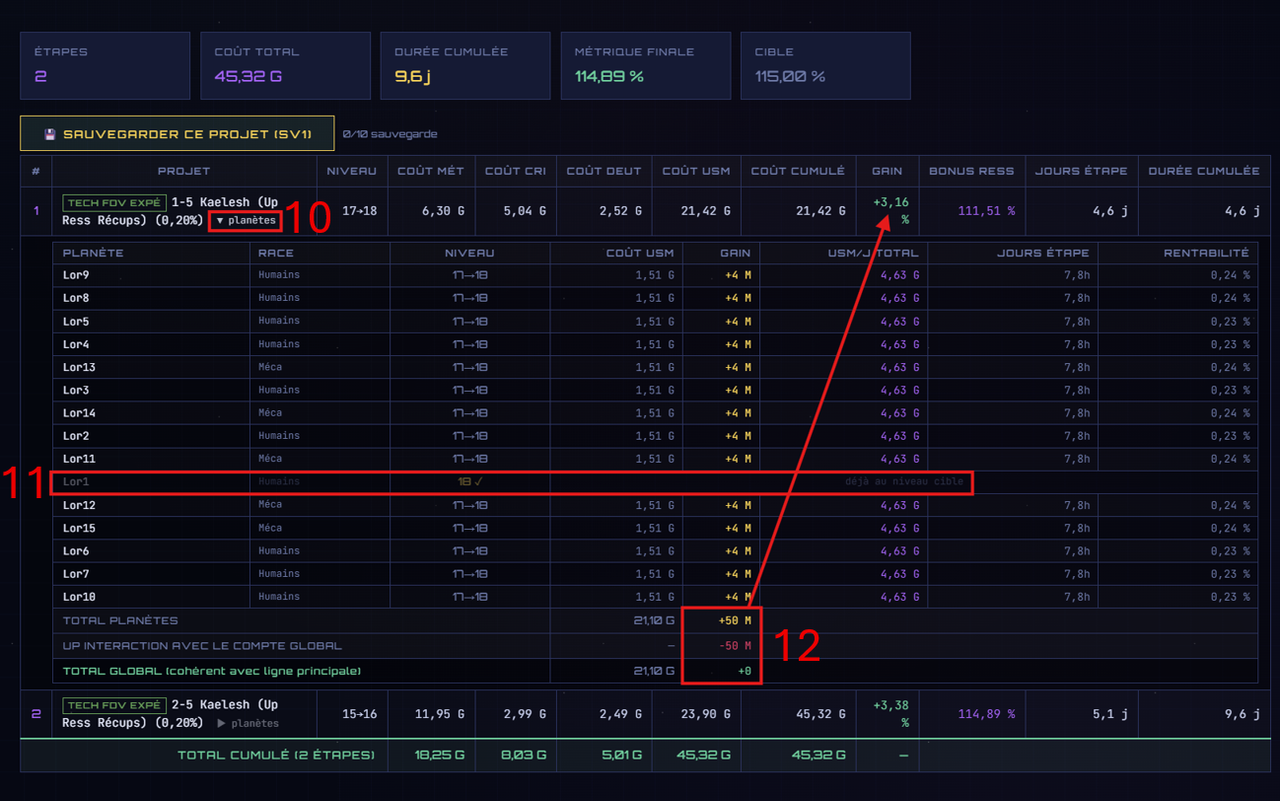Click the COÛT DEUT column header

tap(604, 171)
